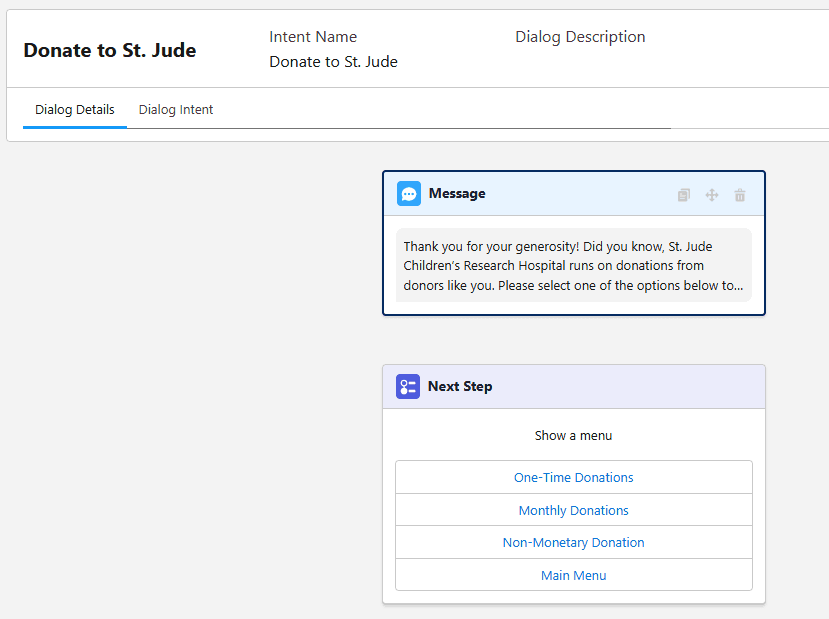This screenshot has height=619, width=829.
Task: Open the Dialog Intent tab
Action: [176, 109]
